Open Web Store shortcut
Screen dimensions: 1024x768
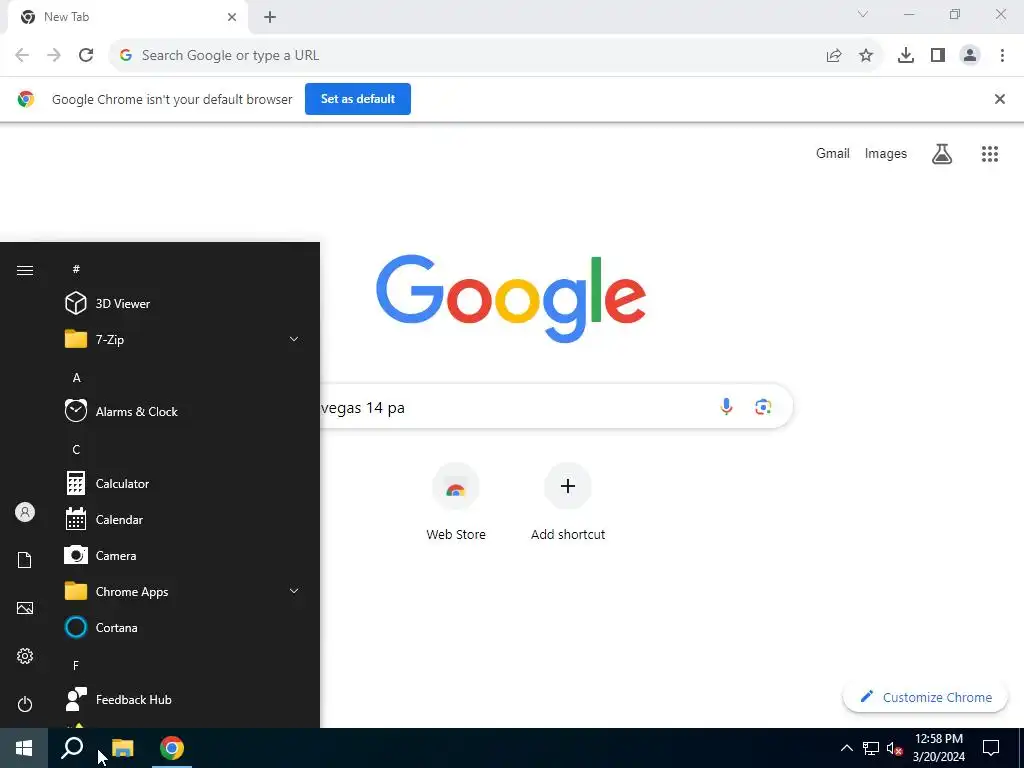point(456,503)
